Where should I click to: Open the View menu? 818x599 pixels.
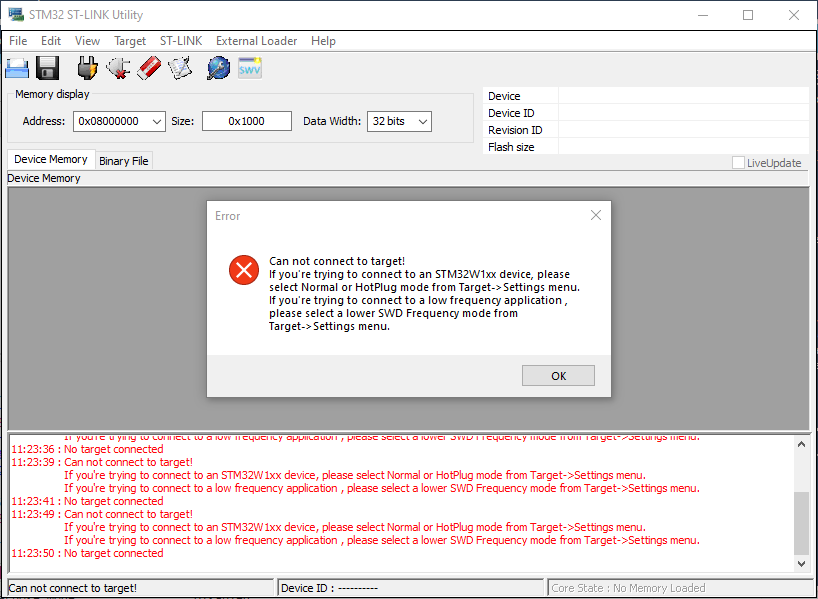point(87,41)
